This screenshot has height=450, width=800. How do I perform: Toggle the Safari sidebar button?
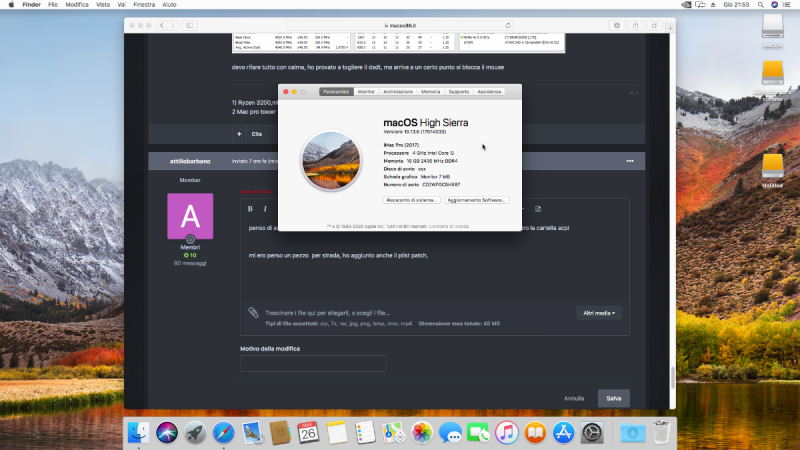[x=189, y=26]
